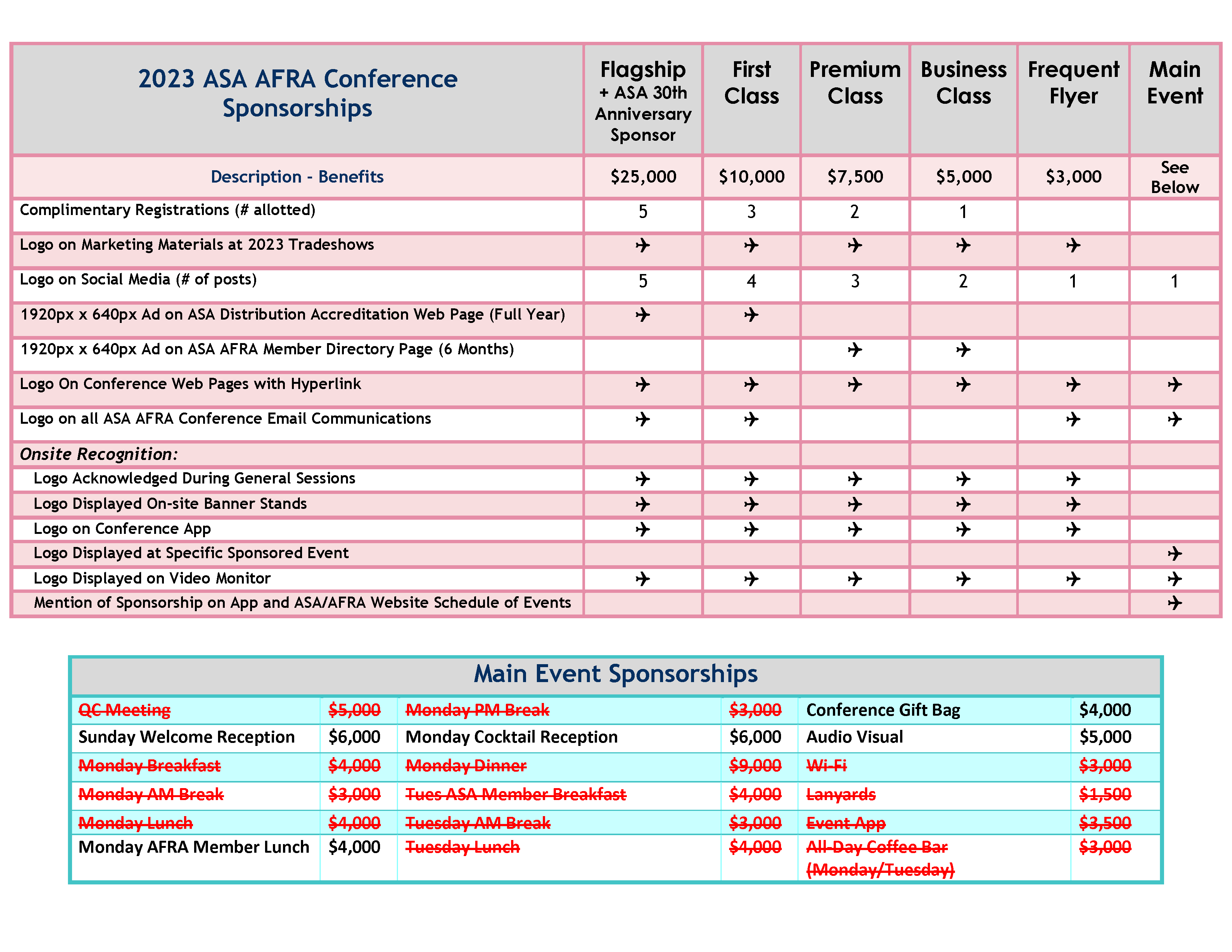Screen dimensions: 1232x952
Task: Click Frequent Flyer airplane in Email Communications row
Action: tap(1073, 419)
